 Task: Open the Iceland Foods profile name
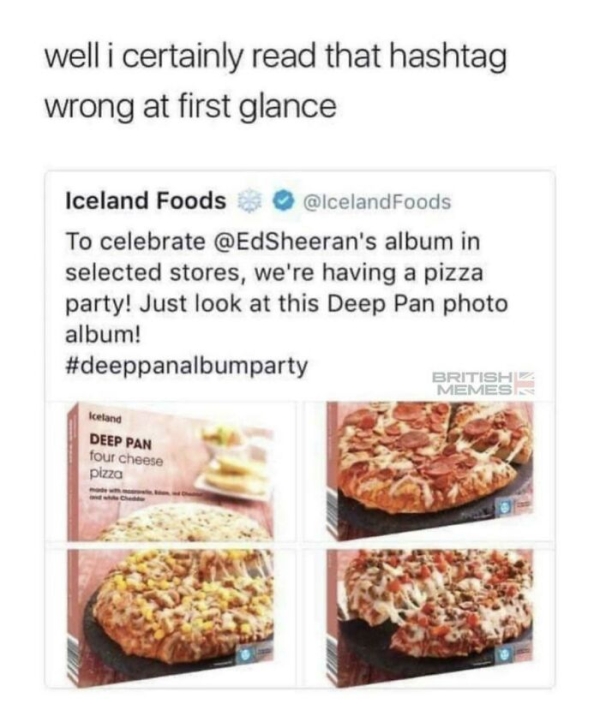[145, 201]
